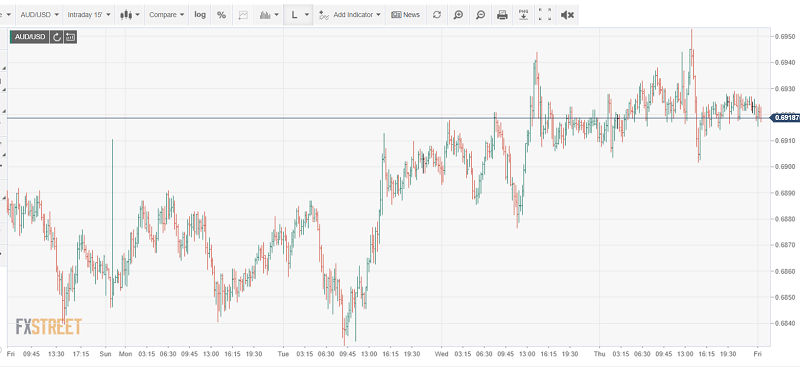Click the line chart overlay icon
The image size is (800, 371).
coord(243,15)
